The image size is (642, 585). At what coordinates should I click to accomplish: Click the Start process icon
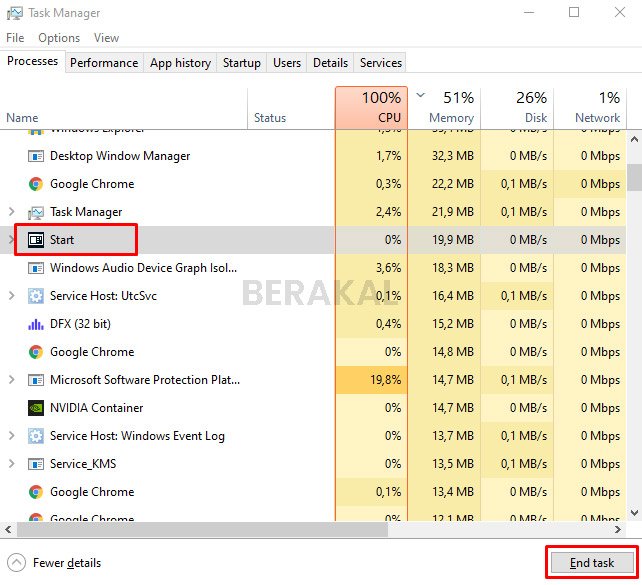tap(36, 240)
